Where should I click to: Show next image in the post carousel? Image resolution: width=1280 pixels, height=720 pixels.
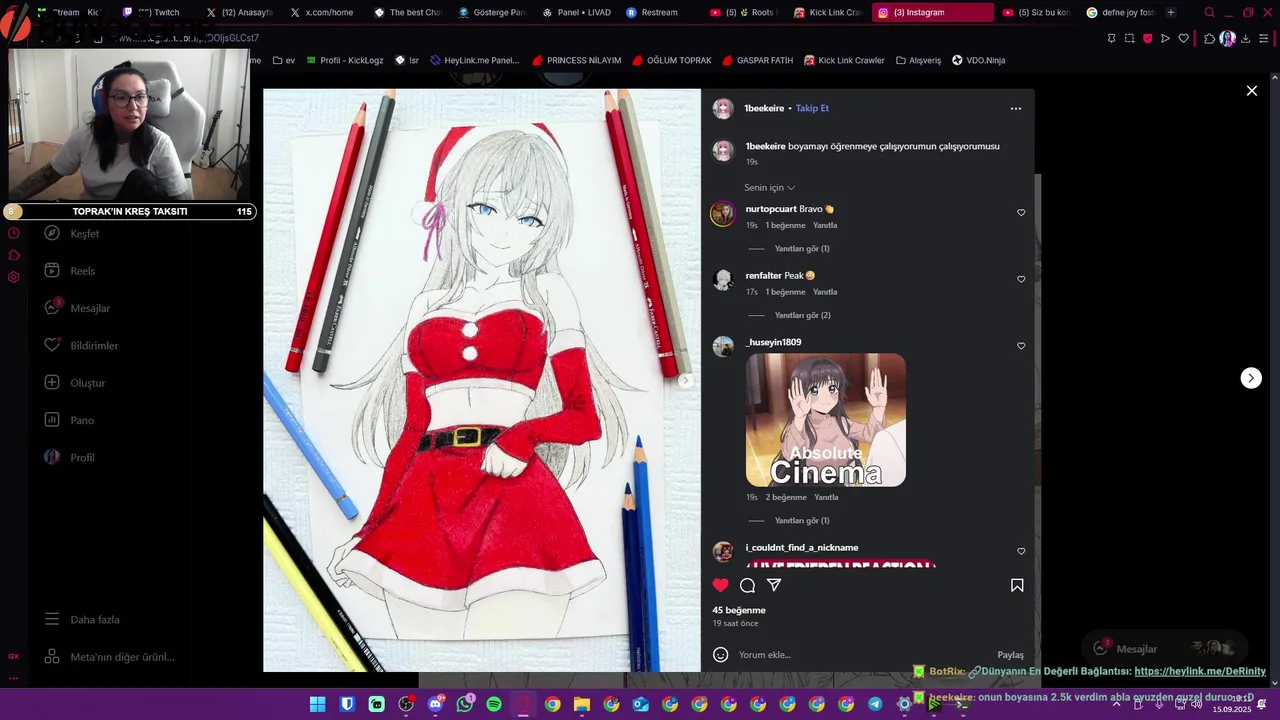685,380
